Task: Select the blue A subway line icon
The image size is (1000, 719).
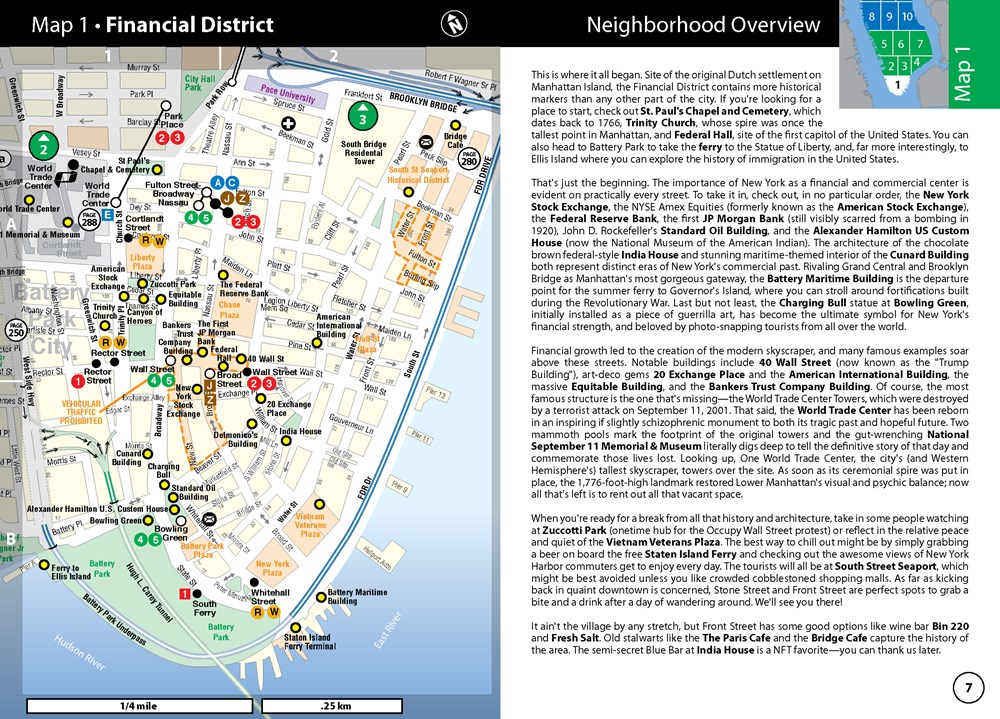Action: pyautogui.click(x=217, y=183)
